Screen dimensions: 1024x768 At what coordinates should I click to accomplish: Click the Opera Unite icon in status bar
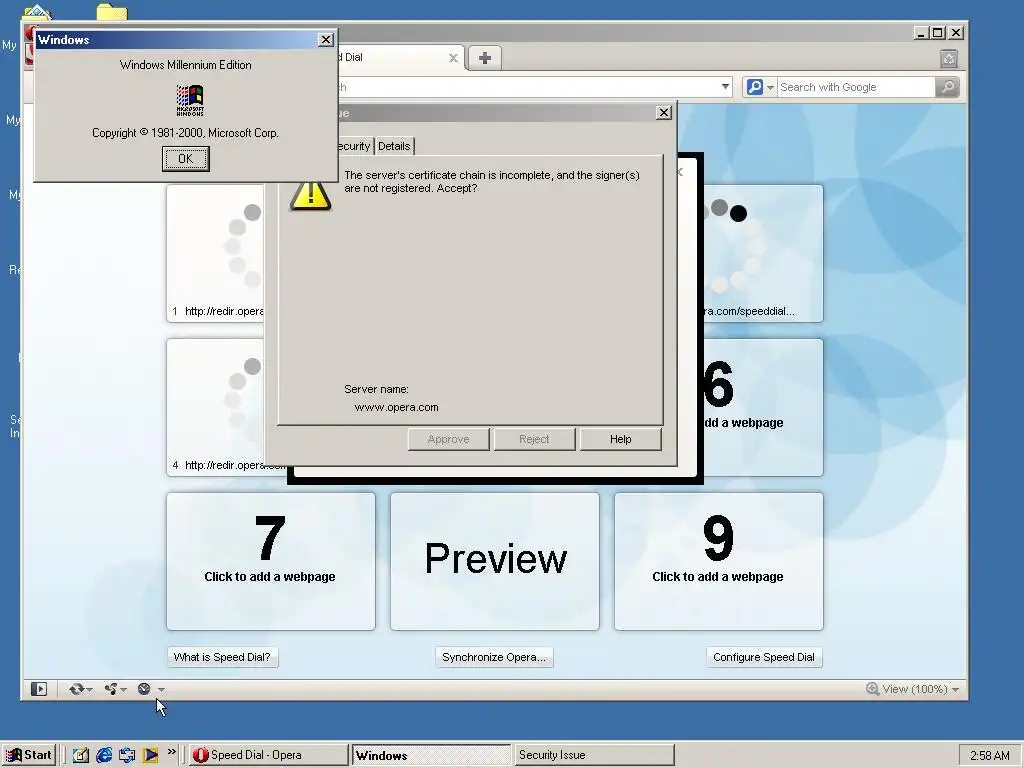(111, 689)
